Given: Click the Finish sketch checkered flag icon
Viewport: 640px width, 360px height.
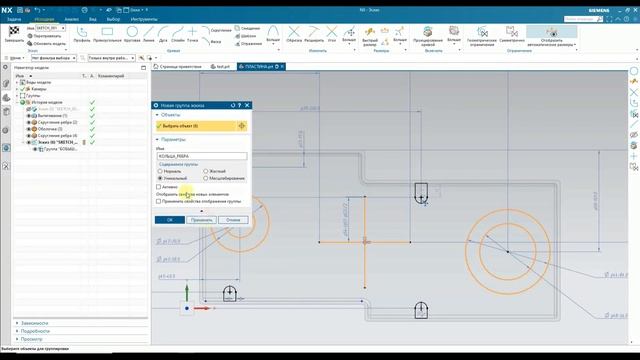Looking at the screenshot, I should pyautogui.click(x=14, y=31).
